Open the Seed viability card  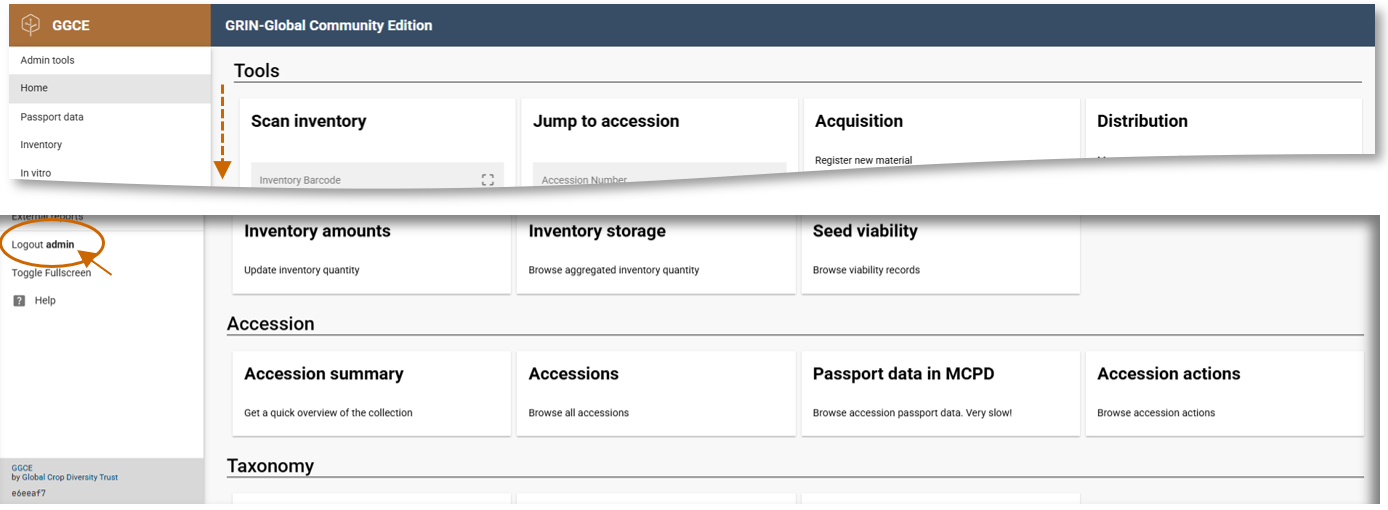point(939,248)
